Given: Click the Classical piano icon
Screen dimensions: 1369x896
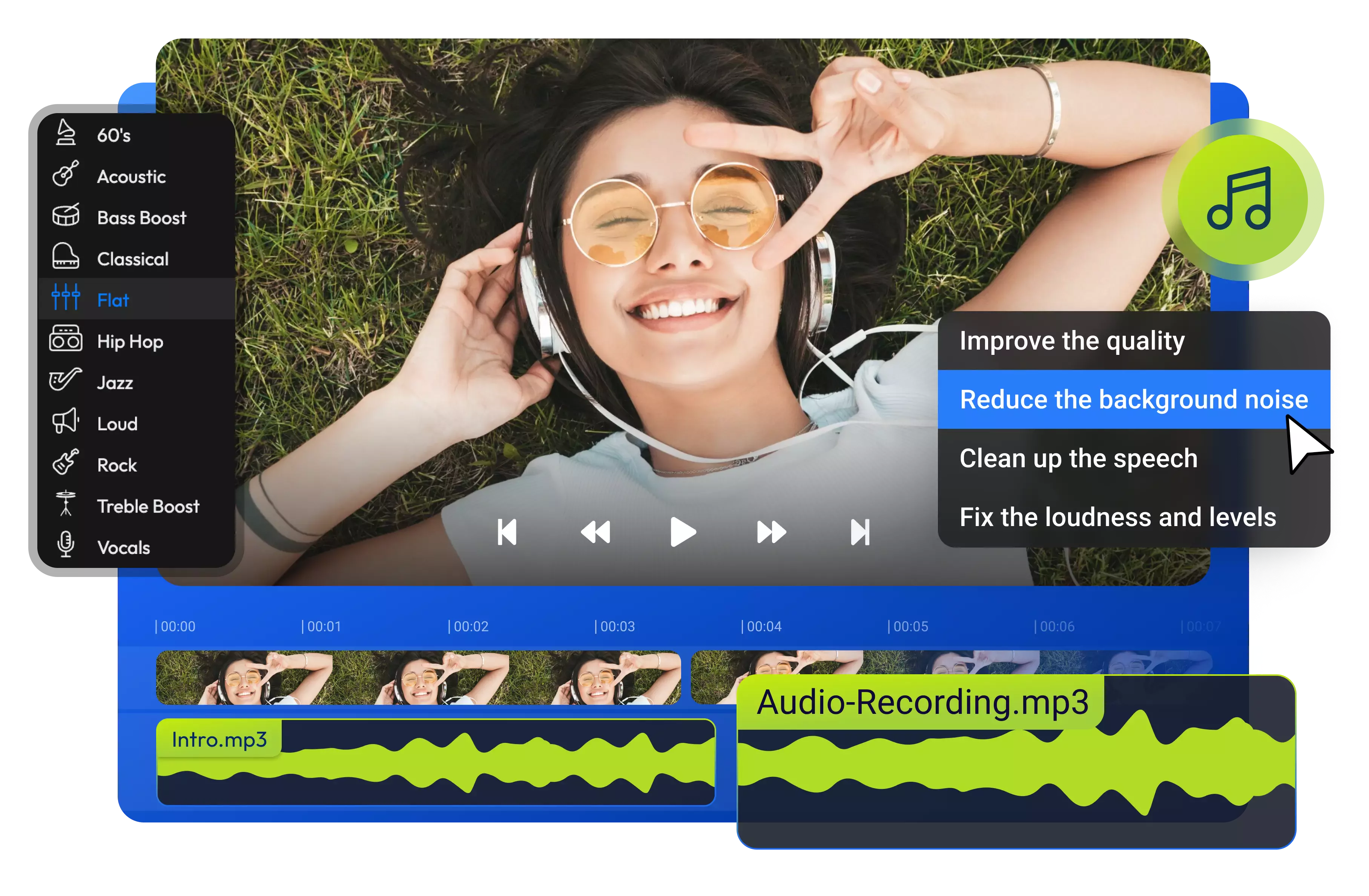Looking at the screenshot, I should [x=66, y=258].
